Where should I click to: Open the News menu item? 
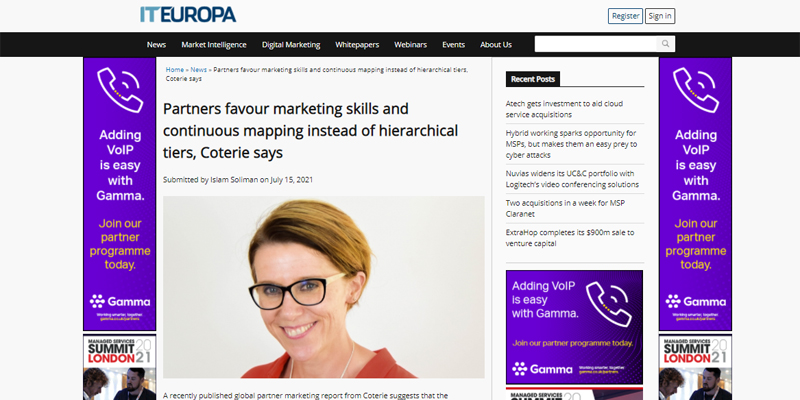point(156,45)
